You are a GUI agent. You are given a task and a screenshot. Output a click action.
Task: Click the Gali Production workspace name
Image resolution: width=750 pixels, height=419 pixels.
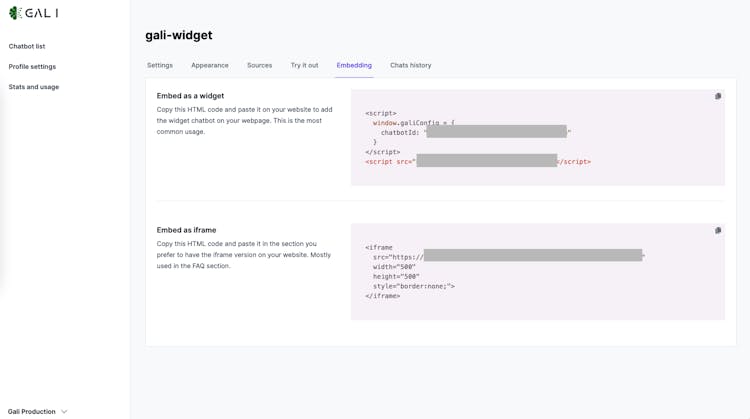(32, 412)
